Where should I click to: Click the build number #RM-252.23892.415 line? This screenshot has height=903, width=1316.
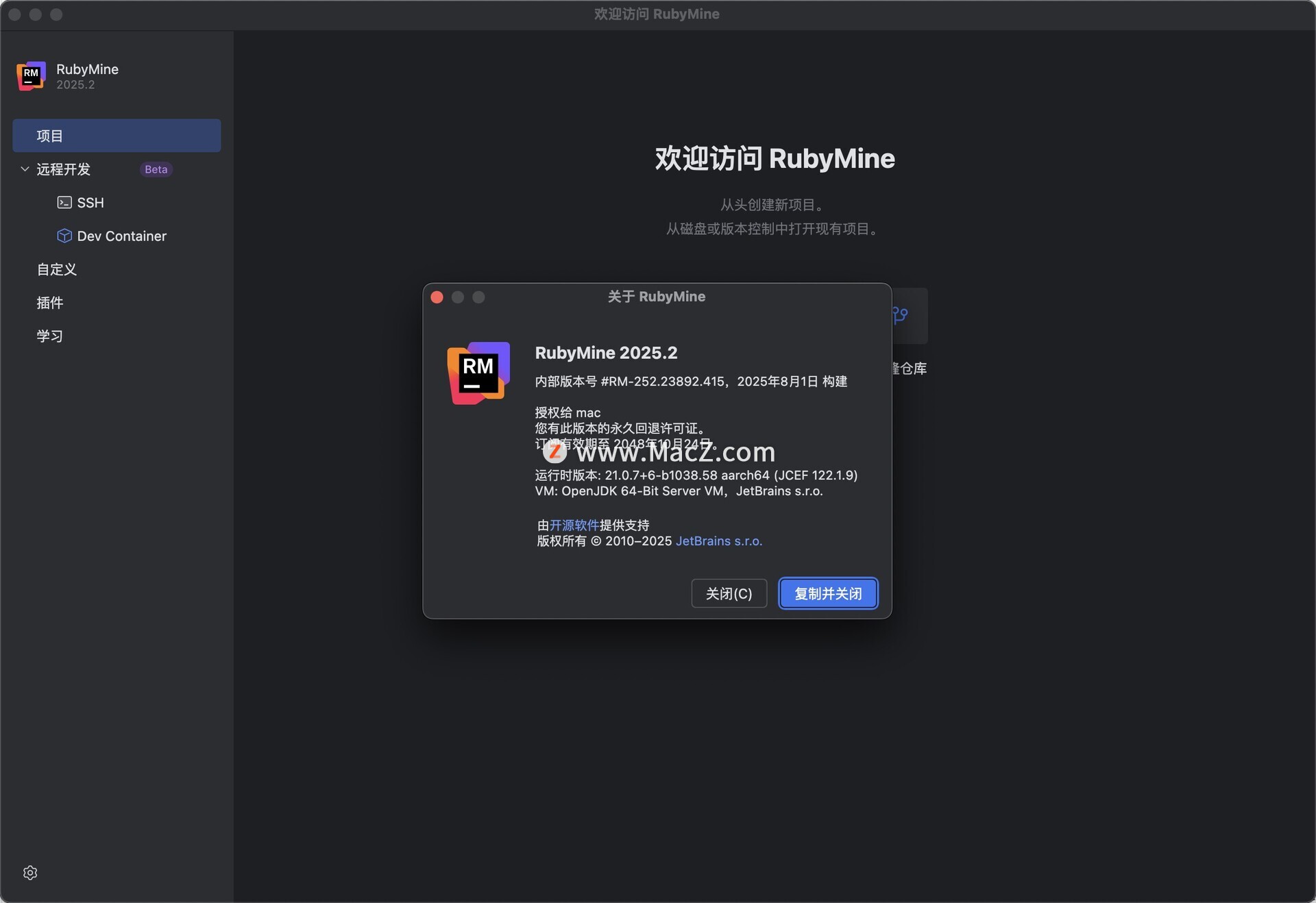[691, 381]
